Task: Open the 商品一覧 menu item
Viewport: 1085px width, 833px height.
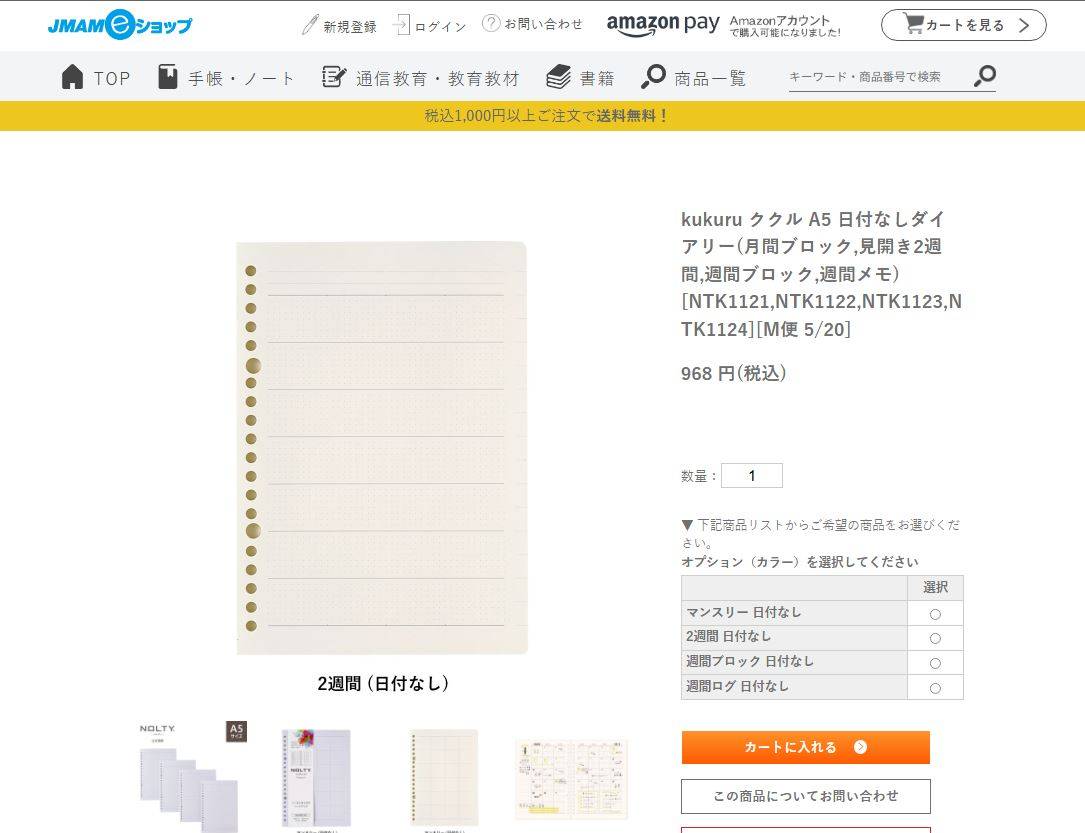Action: pos(694,78)
